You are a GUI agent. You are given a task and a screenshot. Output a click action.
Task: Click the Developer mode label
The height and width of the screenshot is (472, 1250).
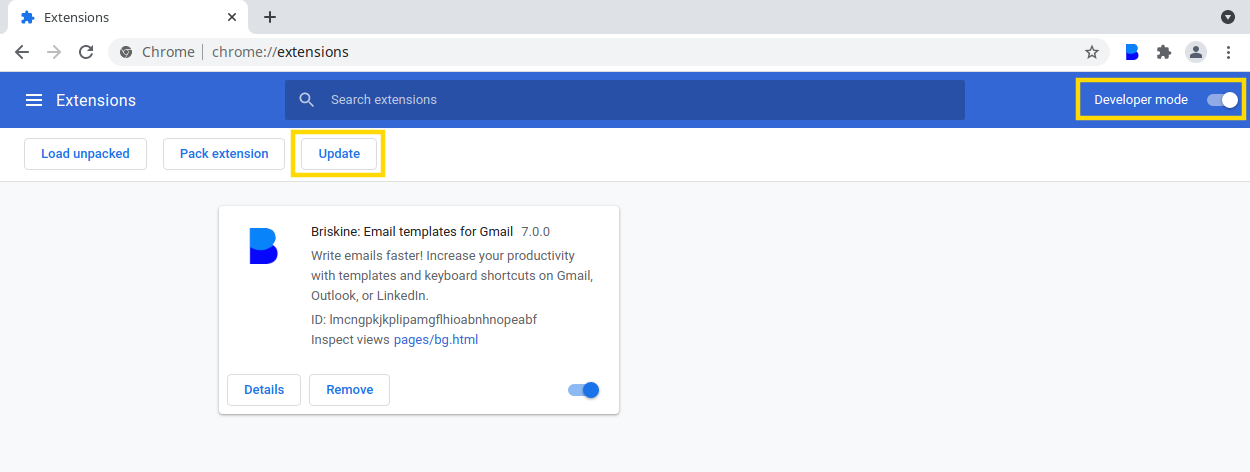[1141, 100]
